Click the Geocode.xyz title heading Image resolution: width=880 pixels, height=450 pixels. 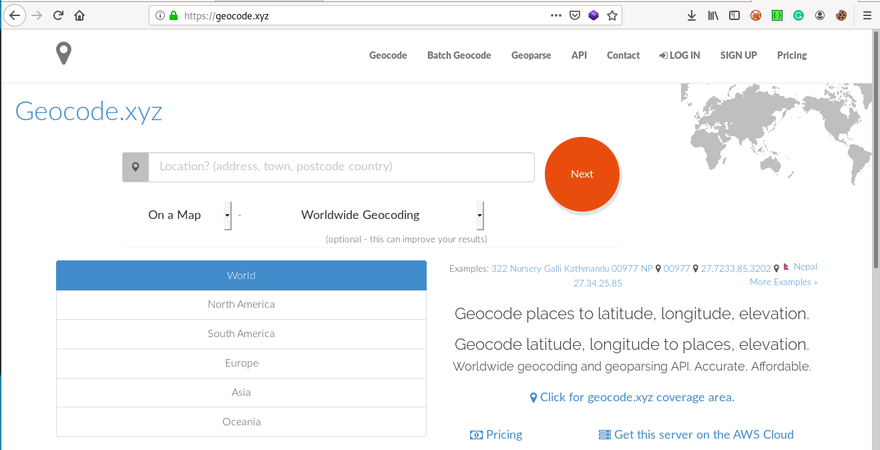[89, 112]
